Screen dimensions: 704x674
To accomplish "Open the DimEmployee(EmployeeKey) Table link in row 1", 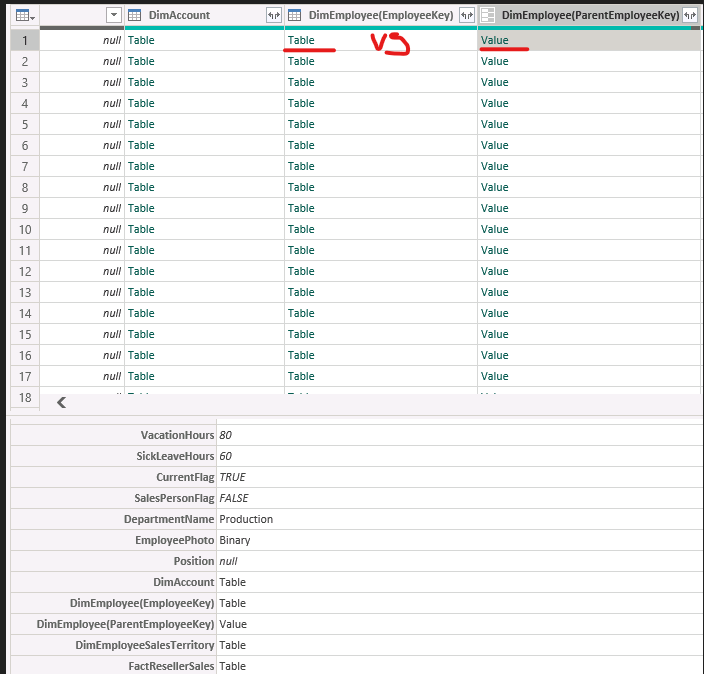I will click(301, 40).
